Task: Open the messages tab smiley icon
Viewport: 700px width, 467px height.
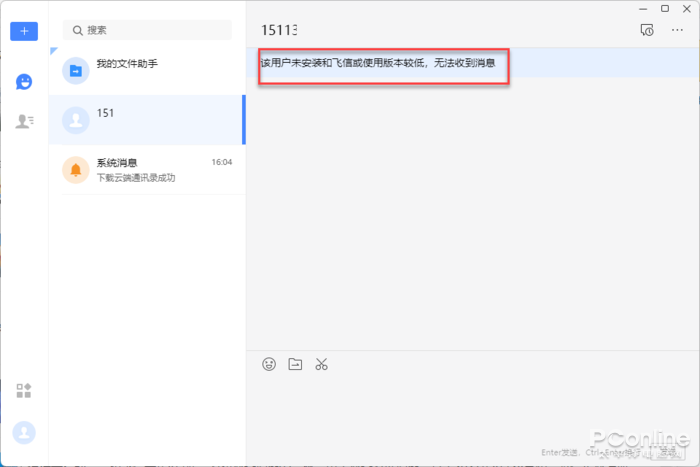Action: click(x=24, y=82)
